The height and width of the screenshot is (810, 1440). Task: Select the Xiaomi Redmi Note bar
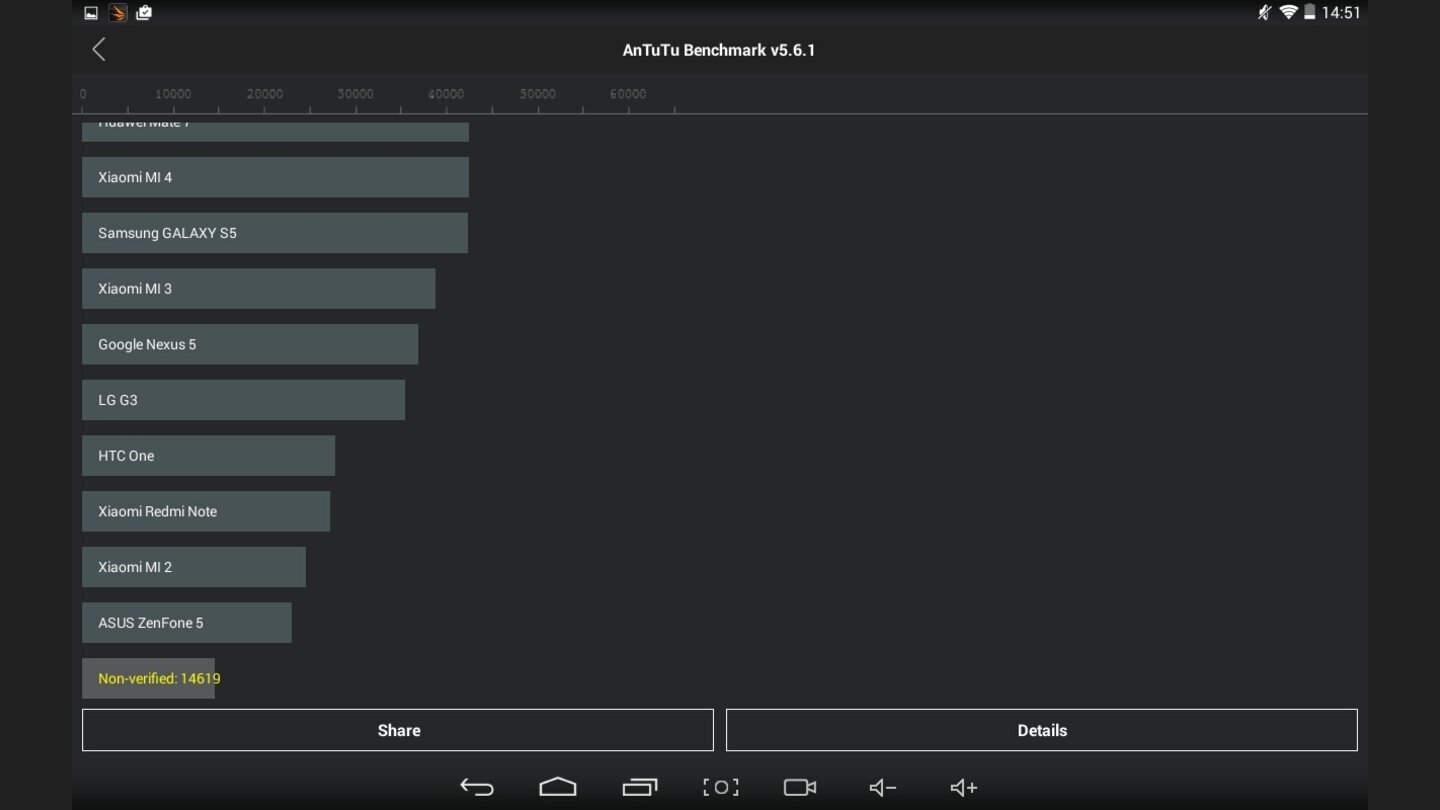pos(206,511)
